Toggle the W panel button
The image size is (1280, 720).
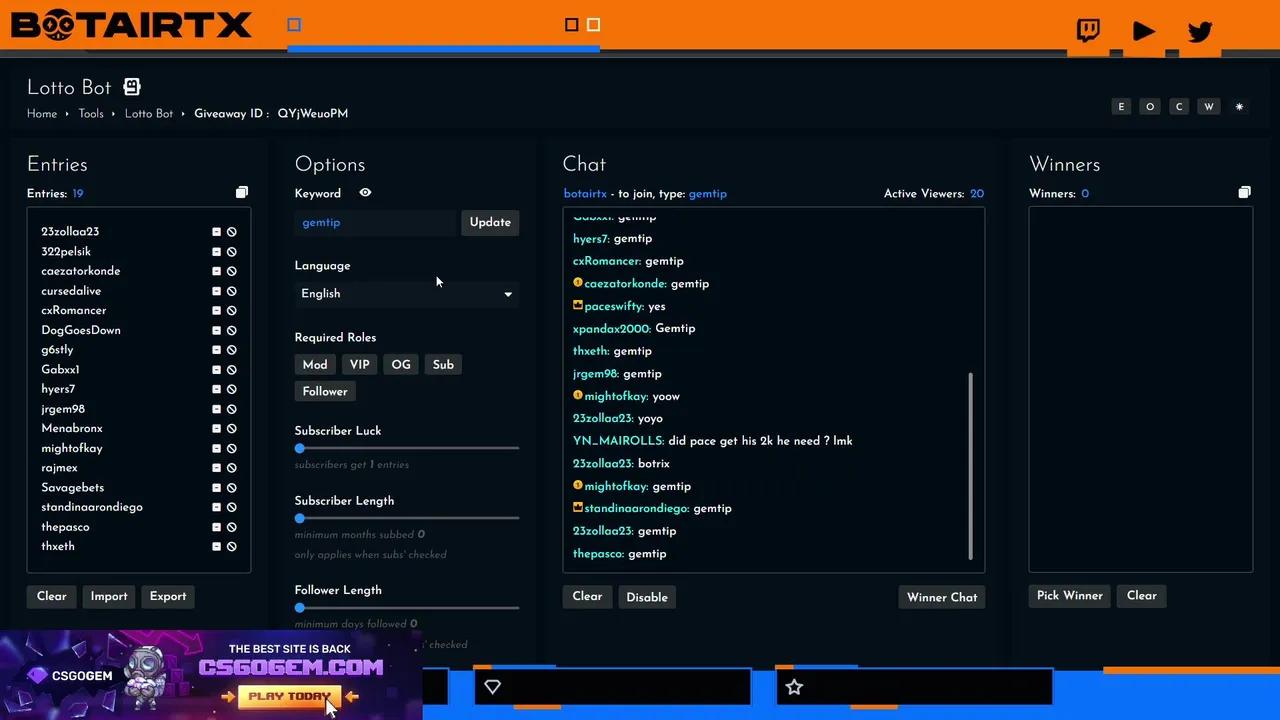[x=1209, y=107]
